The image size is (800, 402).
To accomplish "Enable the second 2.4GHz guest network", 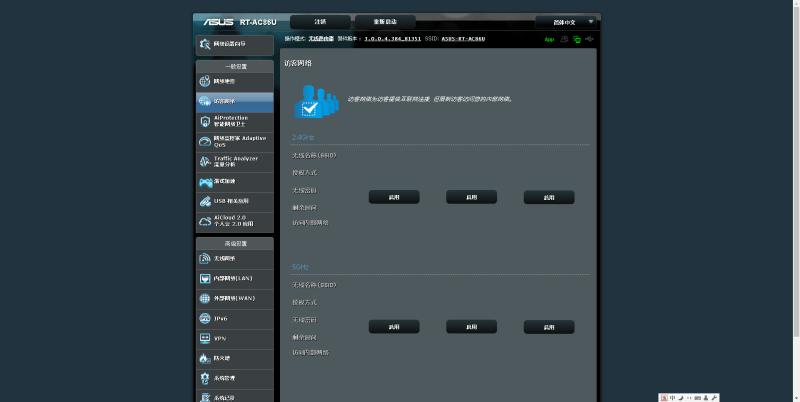I will pyautogui.click(x=471, y=197).
